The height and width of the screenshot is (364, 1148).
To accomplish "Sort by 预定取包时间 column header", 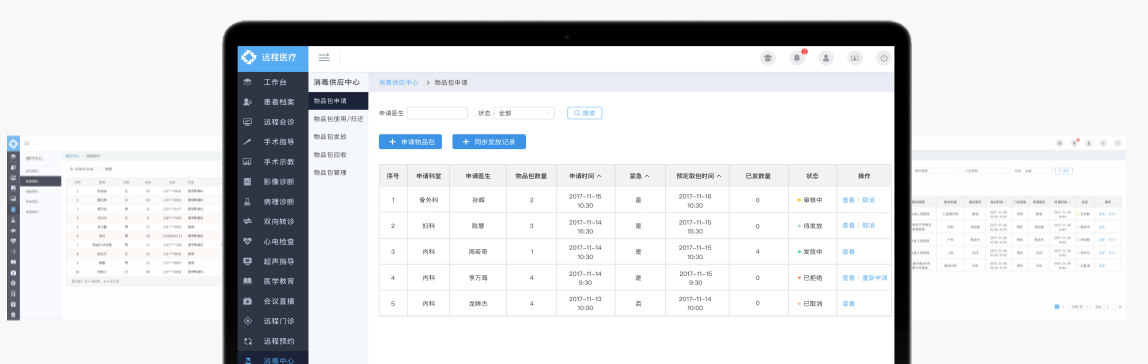I will (x=698, y=176).
